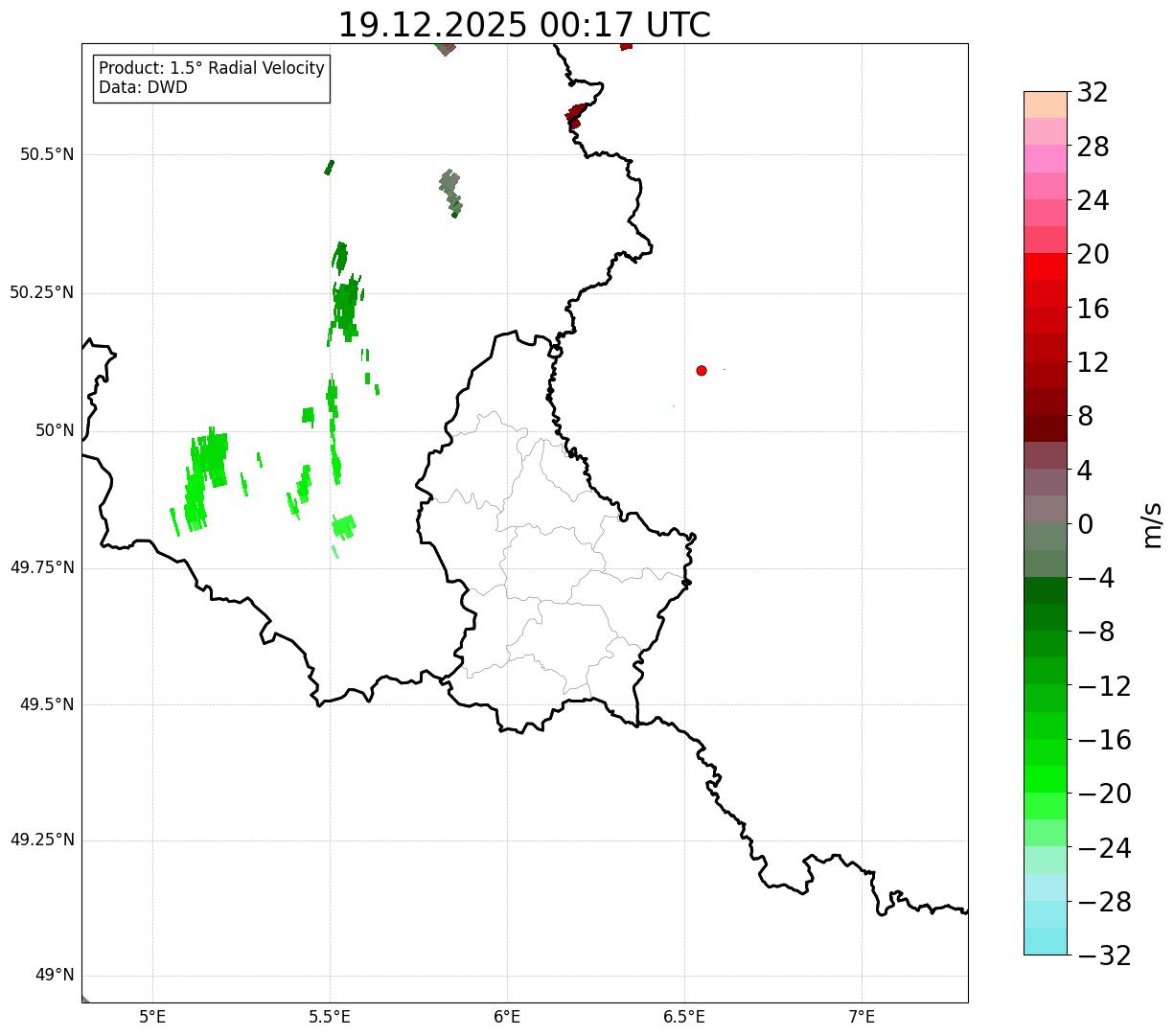Click the m/s colorbar unit label
The width and height of the screenshot is (1174, 1036).
[1152, 524]
